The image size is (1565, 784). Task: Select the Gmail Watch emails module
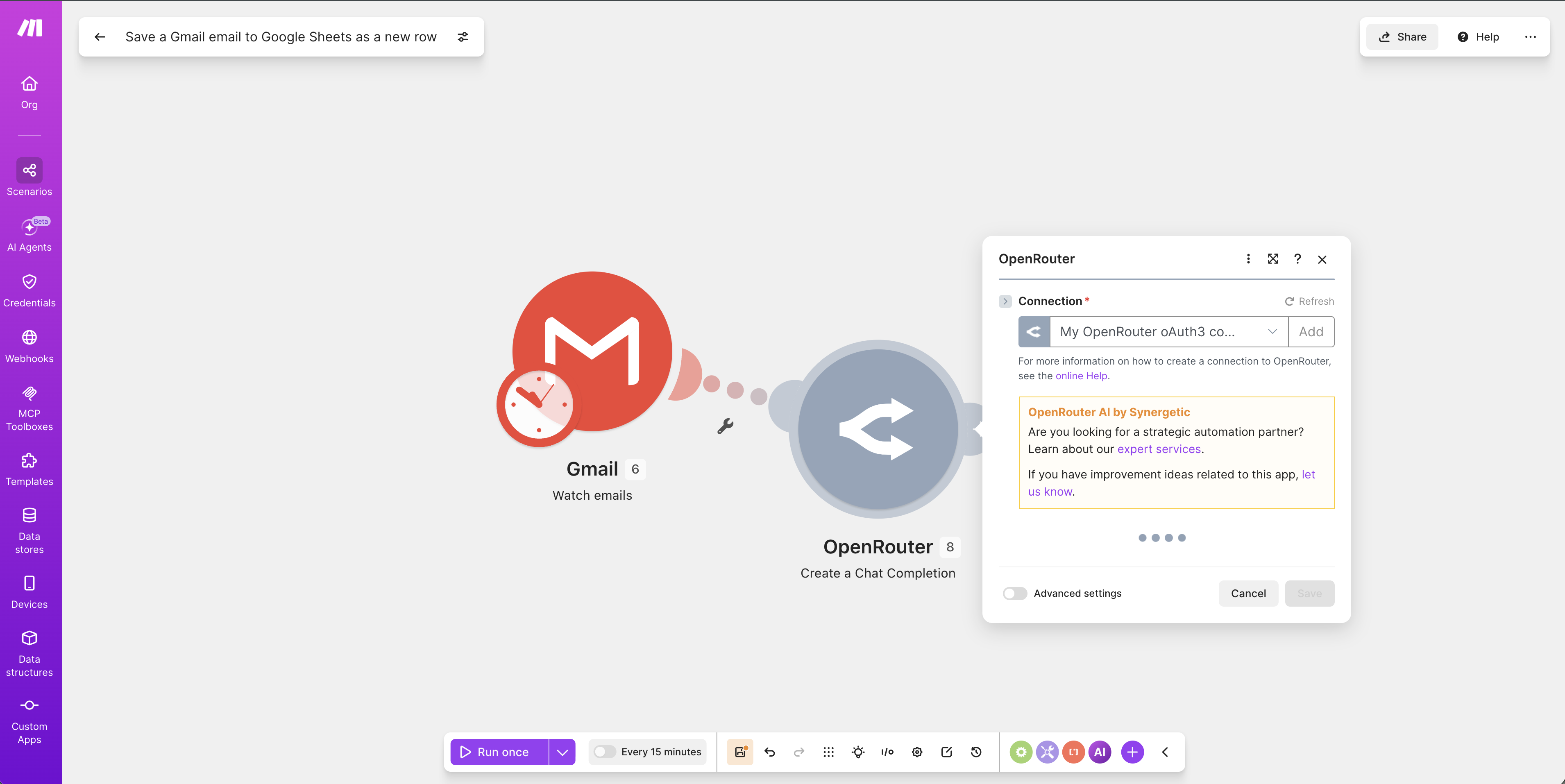pyautogui.click(x=592, y=351)
